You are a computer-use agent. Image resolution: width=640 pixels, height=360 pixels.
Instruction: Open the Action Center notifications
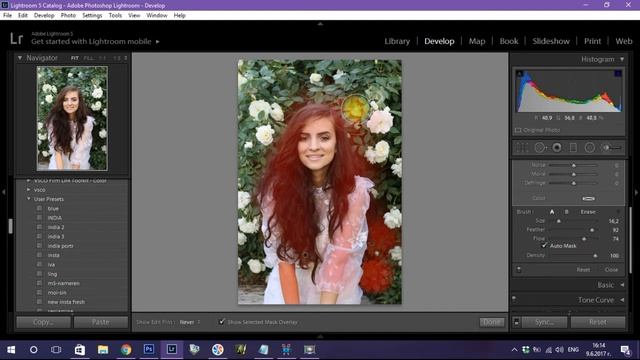(x=625, y=350)
